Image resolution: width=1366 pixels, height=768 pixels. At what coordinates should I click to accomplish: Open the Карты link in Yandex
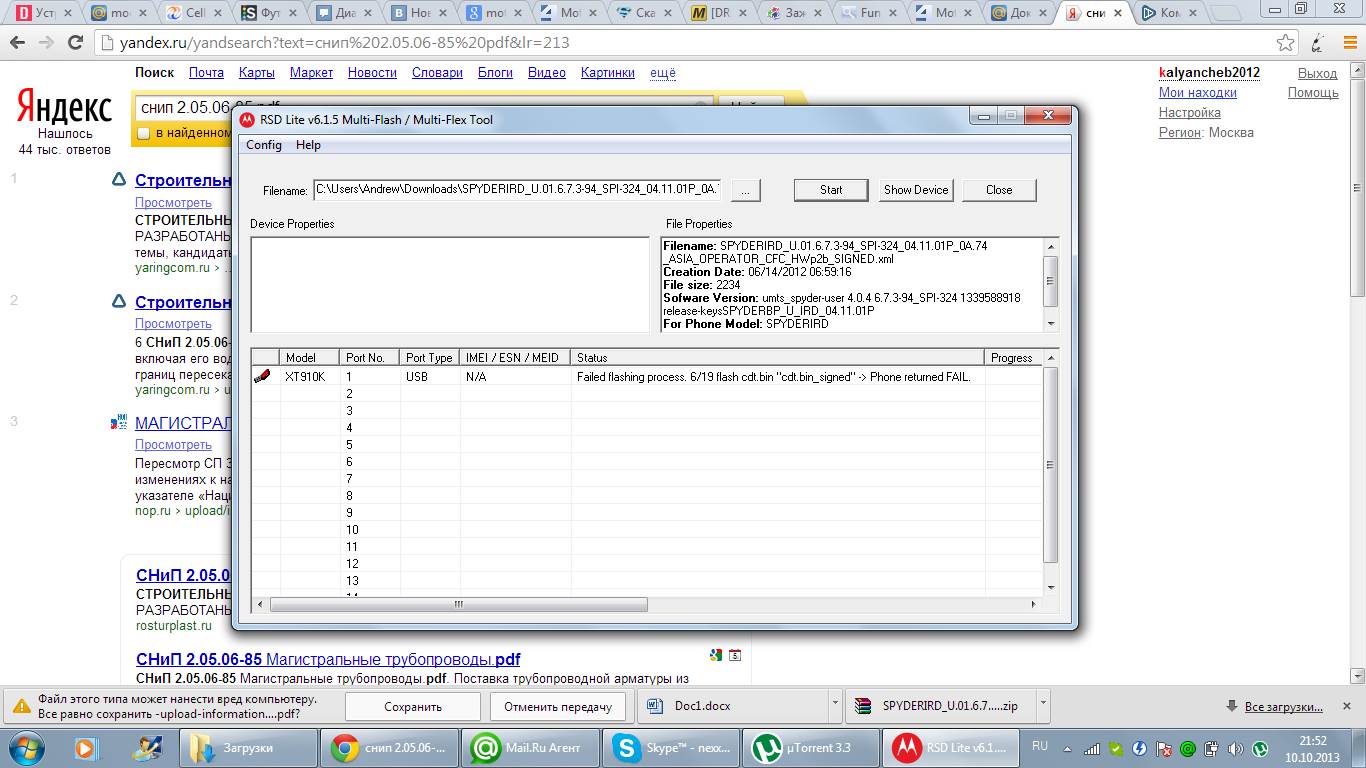(x=257, y=73)
